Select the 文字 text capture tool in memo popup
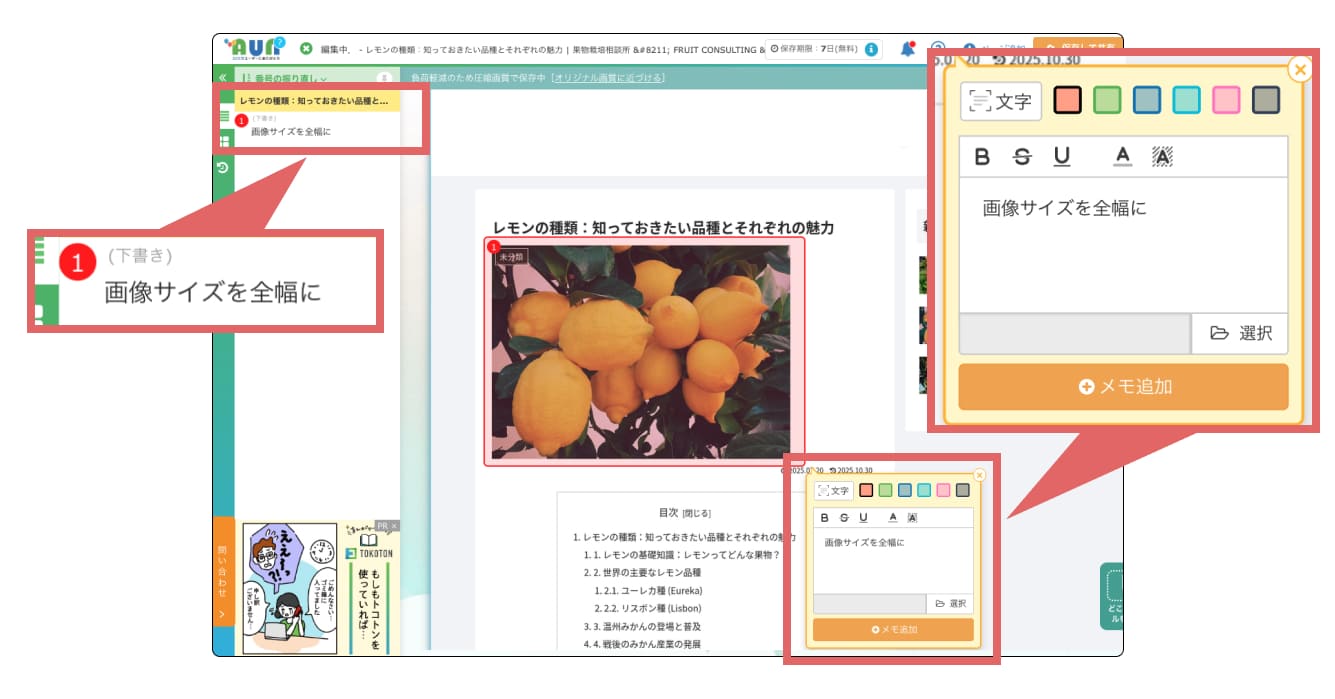 pos(1000,98)
